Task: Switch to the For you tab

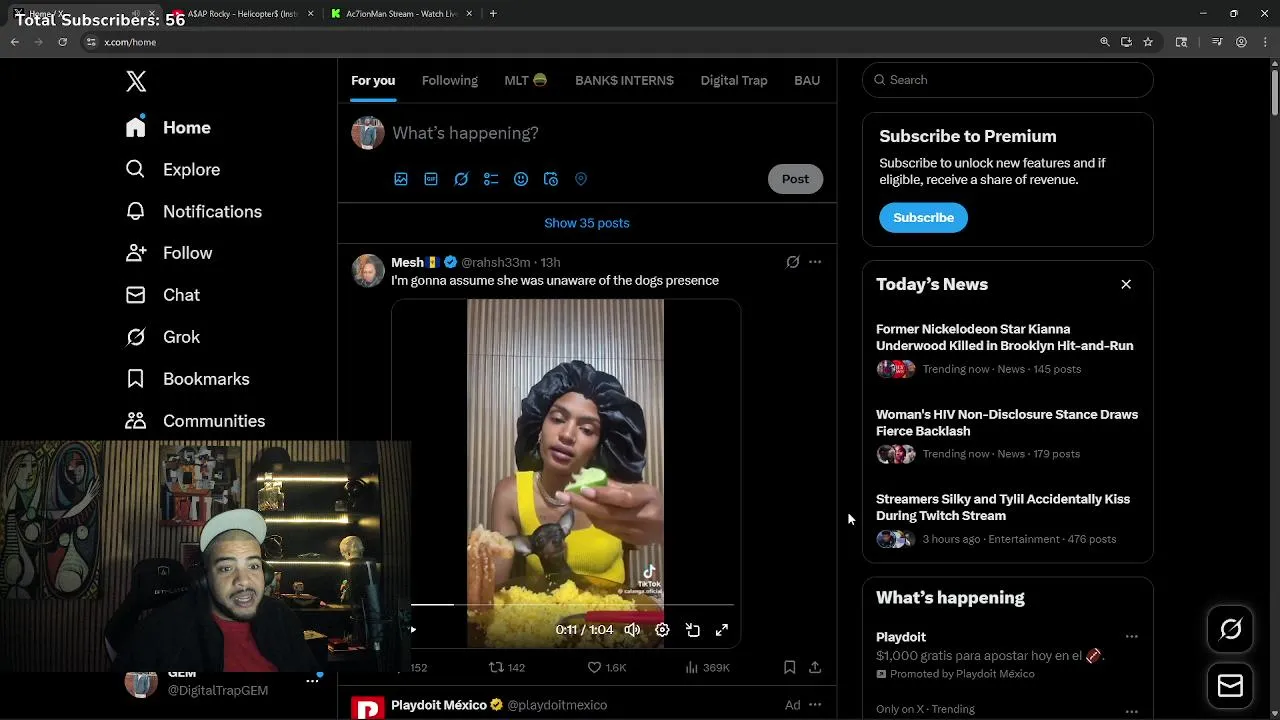Action: point(373,80)
